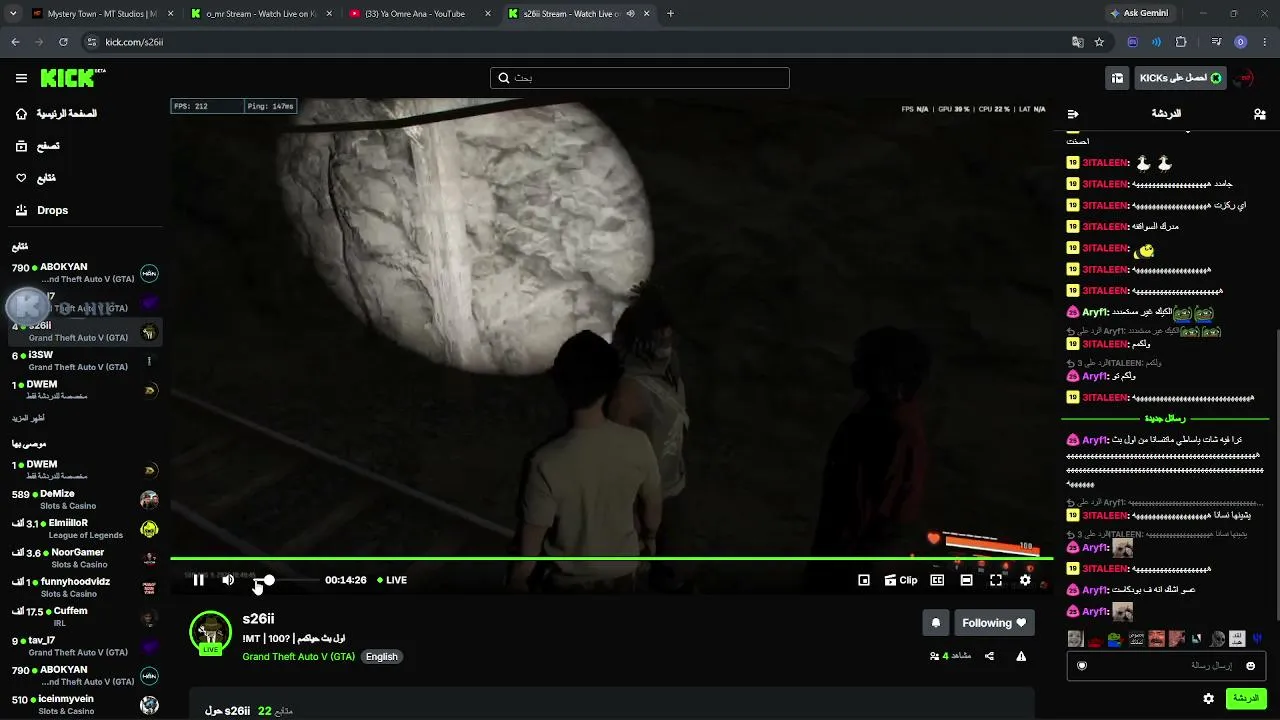The height and width of the screenshot is (720, 1280).
Task: Pause the live stream
Action: [199, 580]
